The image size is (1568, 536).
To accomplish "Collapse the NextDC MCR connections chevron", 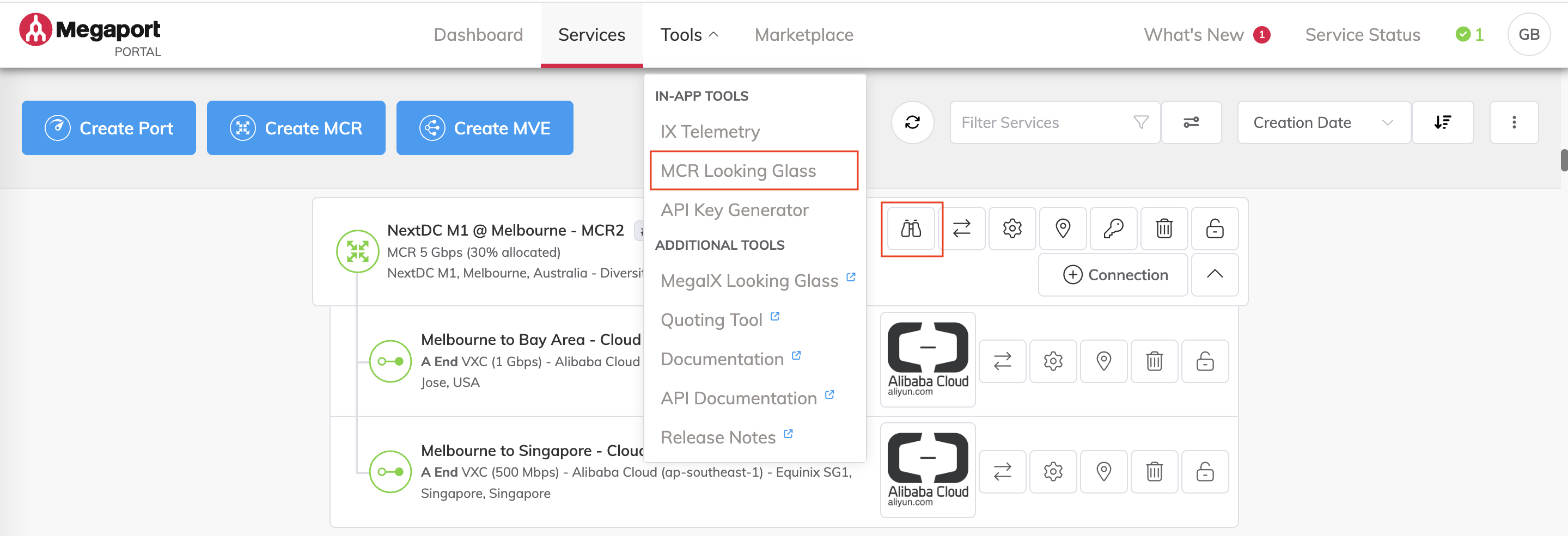I will [1215, 274].
